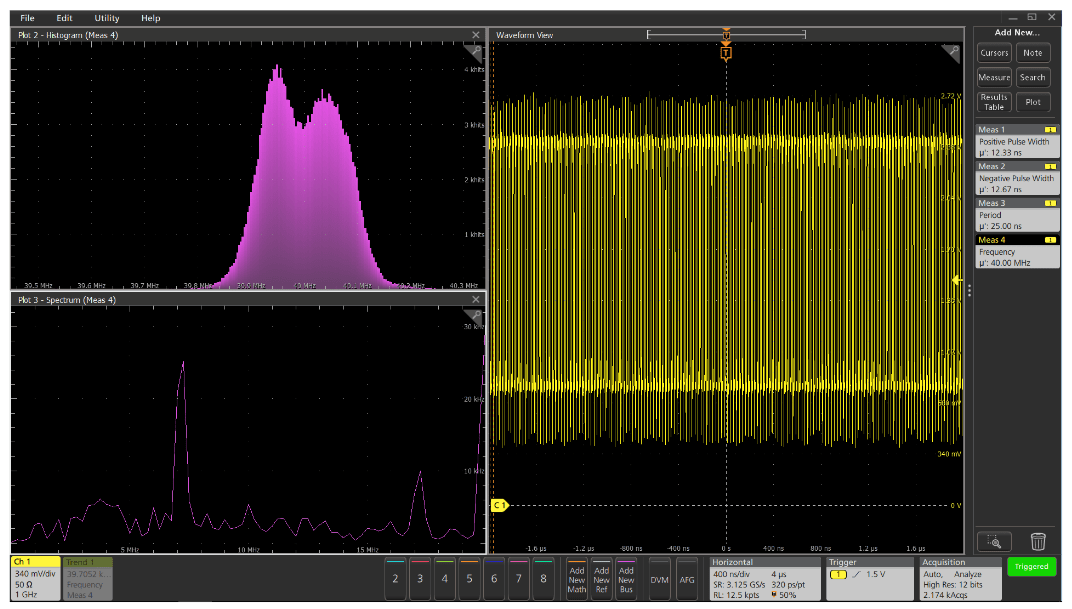1072x609 pixels.
Task: Open the Utility menu
Action: pyautogui.click(x=105, y=17)
